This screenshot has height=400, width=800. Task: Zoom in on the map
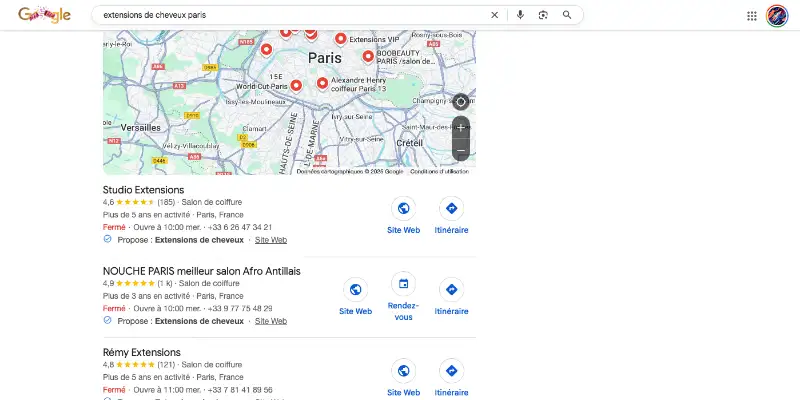coord(461,128)
